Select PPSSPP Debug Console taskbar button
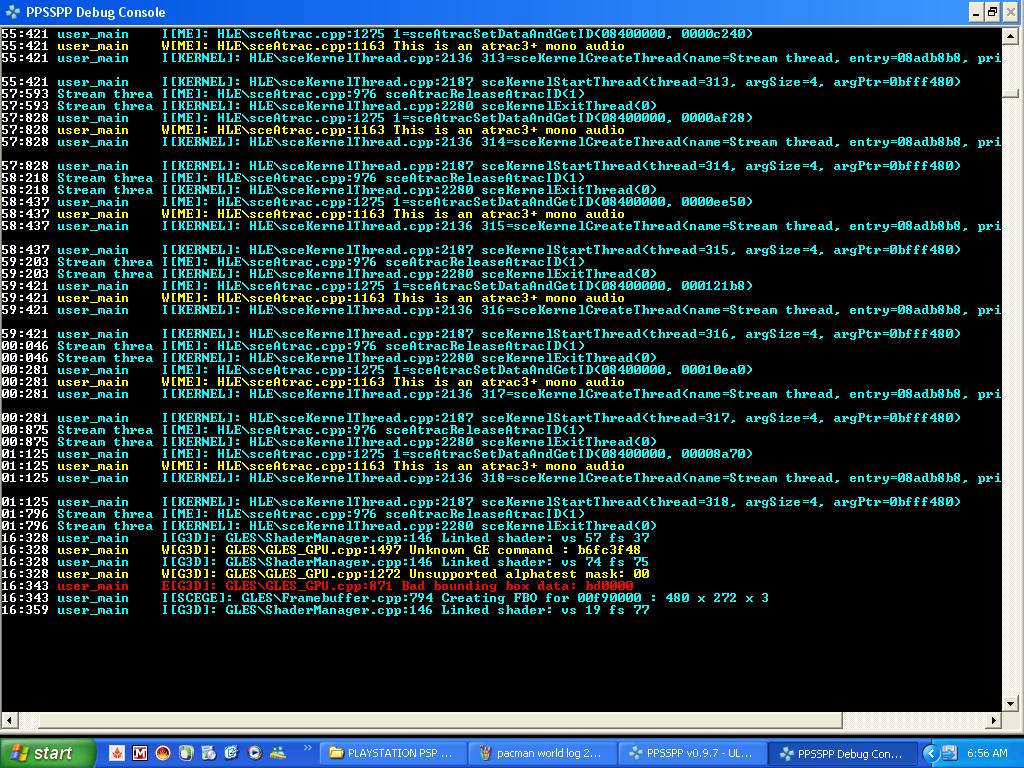The image size is (1024, 768). click(x=841, y=753)
